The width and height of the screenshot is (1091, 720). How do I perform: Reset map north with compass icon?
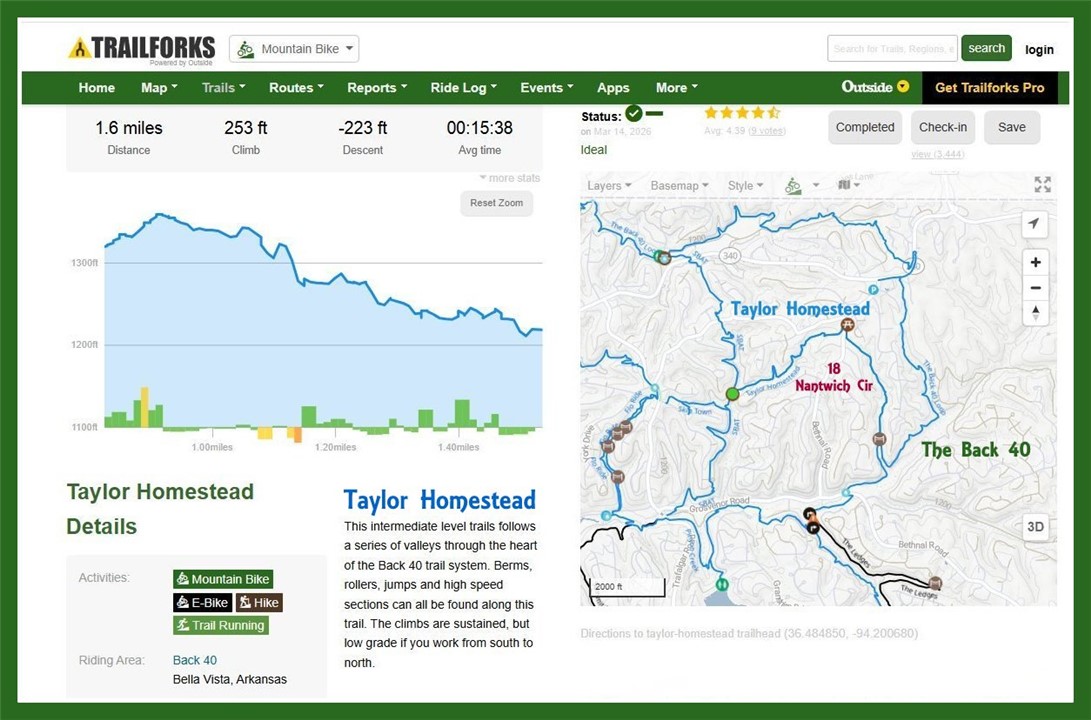1035,313
